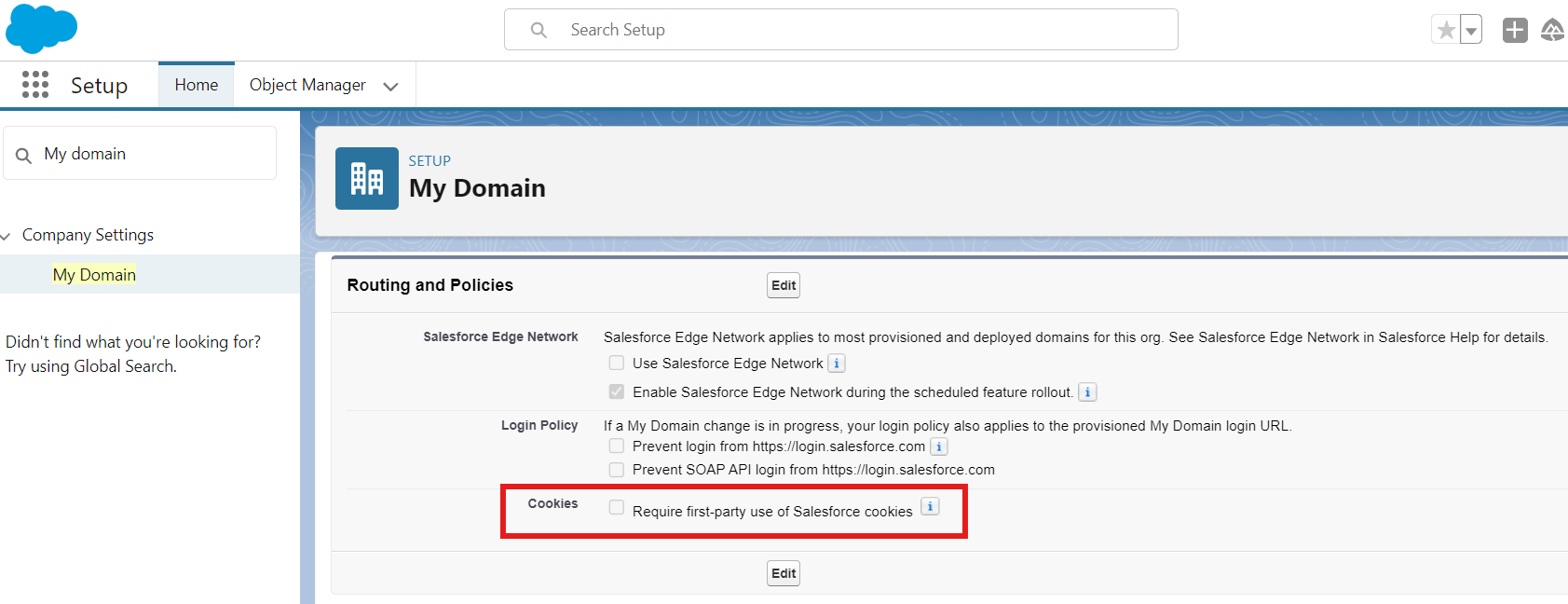Show info for Use Salesforce Edge Network
The image size is (1568, 604).
pos(837,364)
